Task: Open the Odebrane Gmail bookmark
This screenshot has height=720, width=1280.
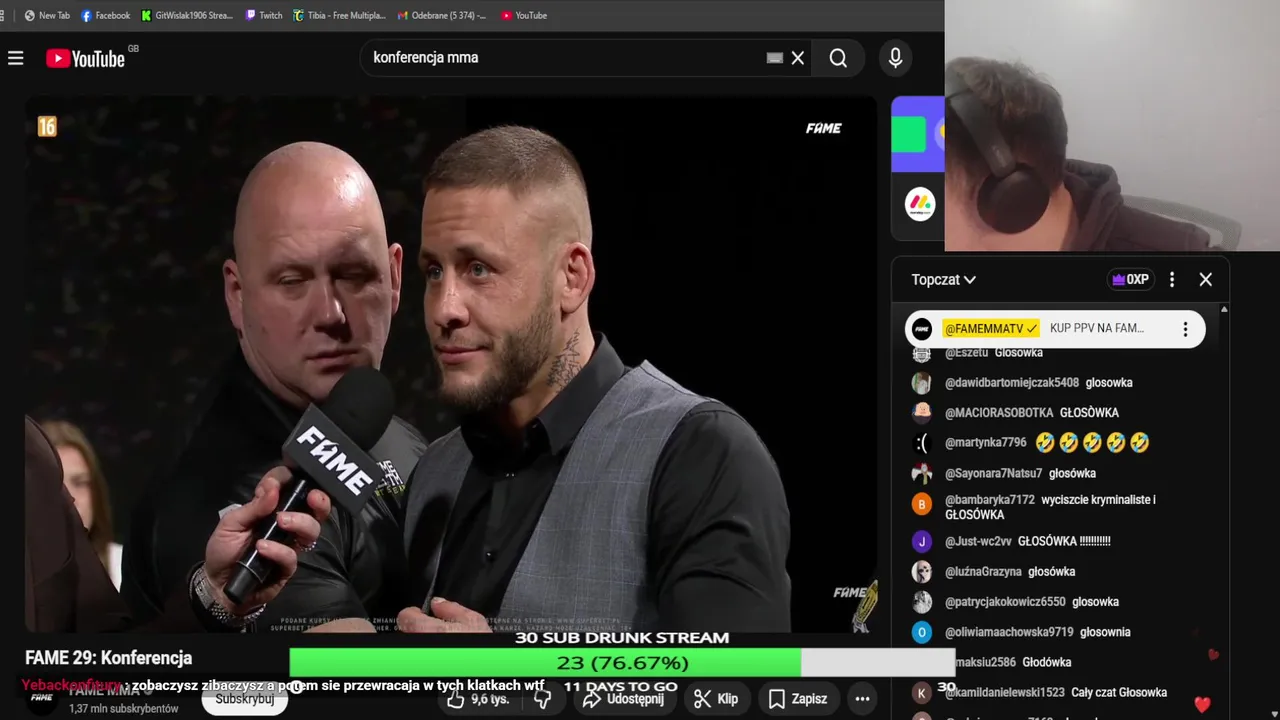Action: [x=441, y=15]
